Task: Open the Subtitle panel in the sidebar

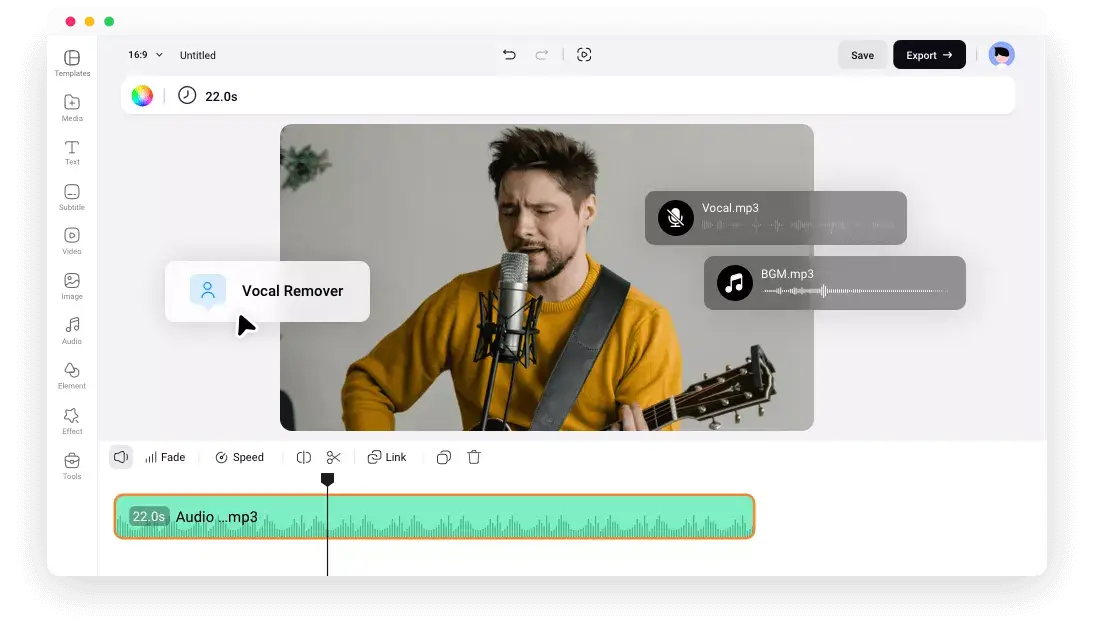Action: (x=72, y=197)
